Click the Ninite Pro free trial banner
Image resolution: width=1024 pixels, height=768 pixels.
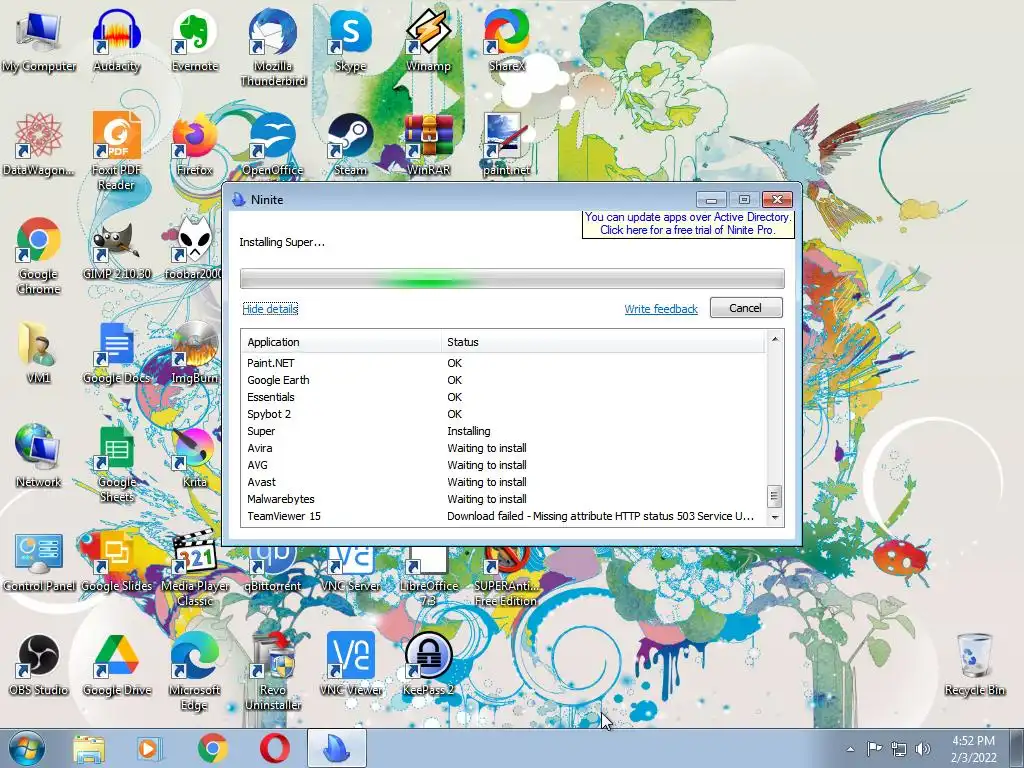coord(688,223)
